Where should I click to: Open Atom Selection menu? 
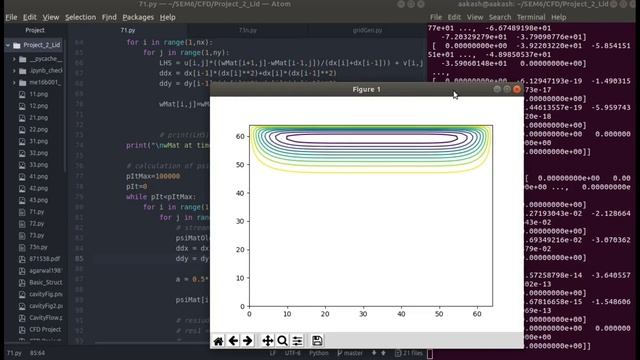click(x=80, y=17)
